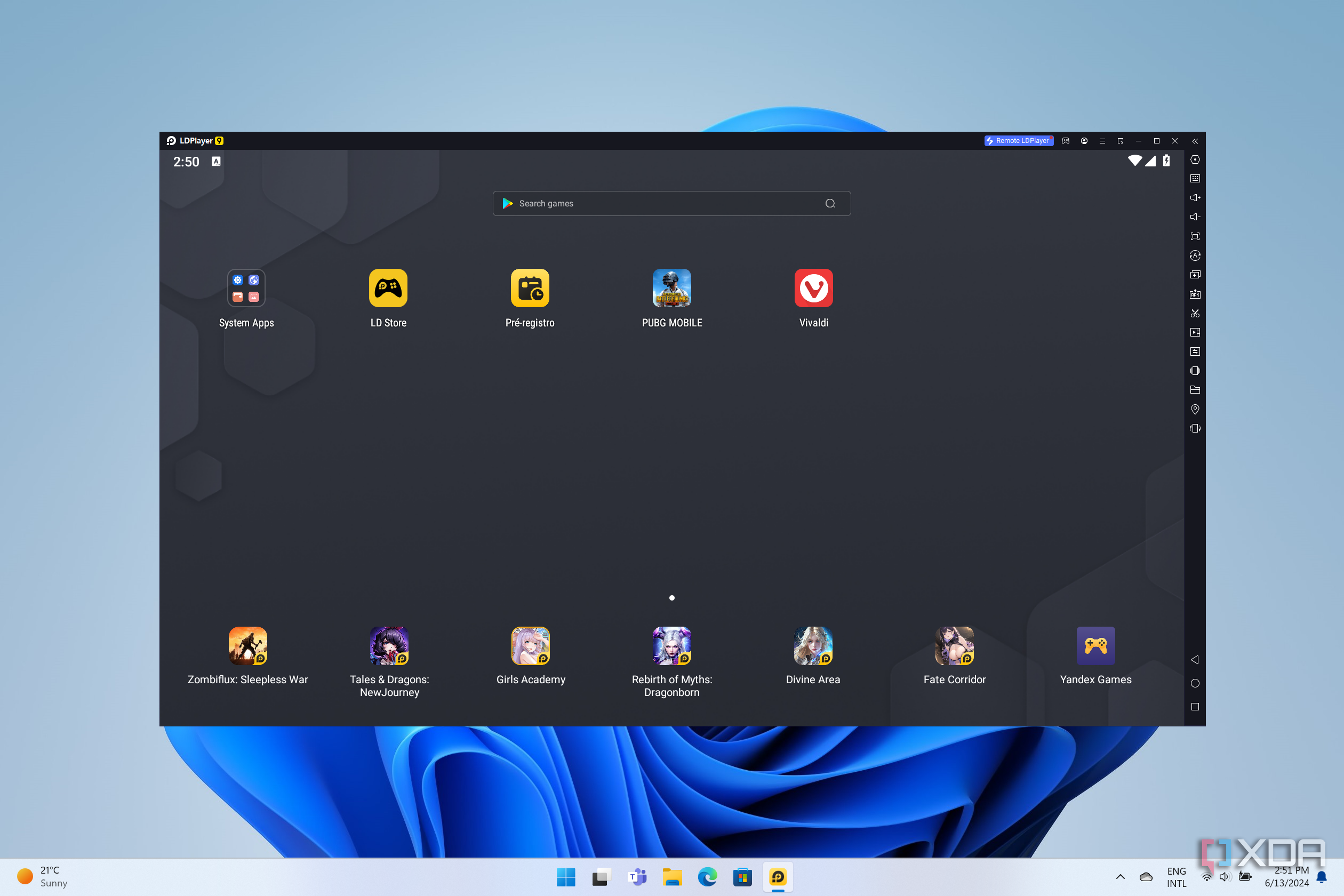Screen dimensions: 1344x896
Task: Expand hidden system tray icons chevron
Action: click(1120, 877)
